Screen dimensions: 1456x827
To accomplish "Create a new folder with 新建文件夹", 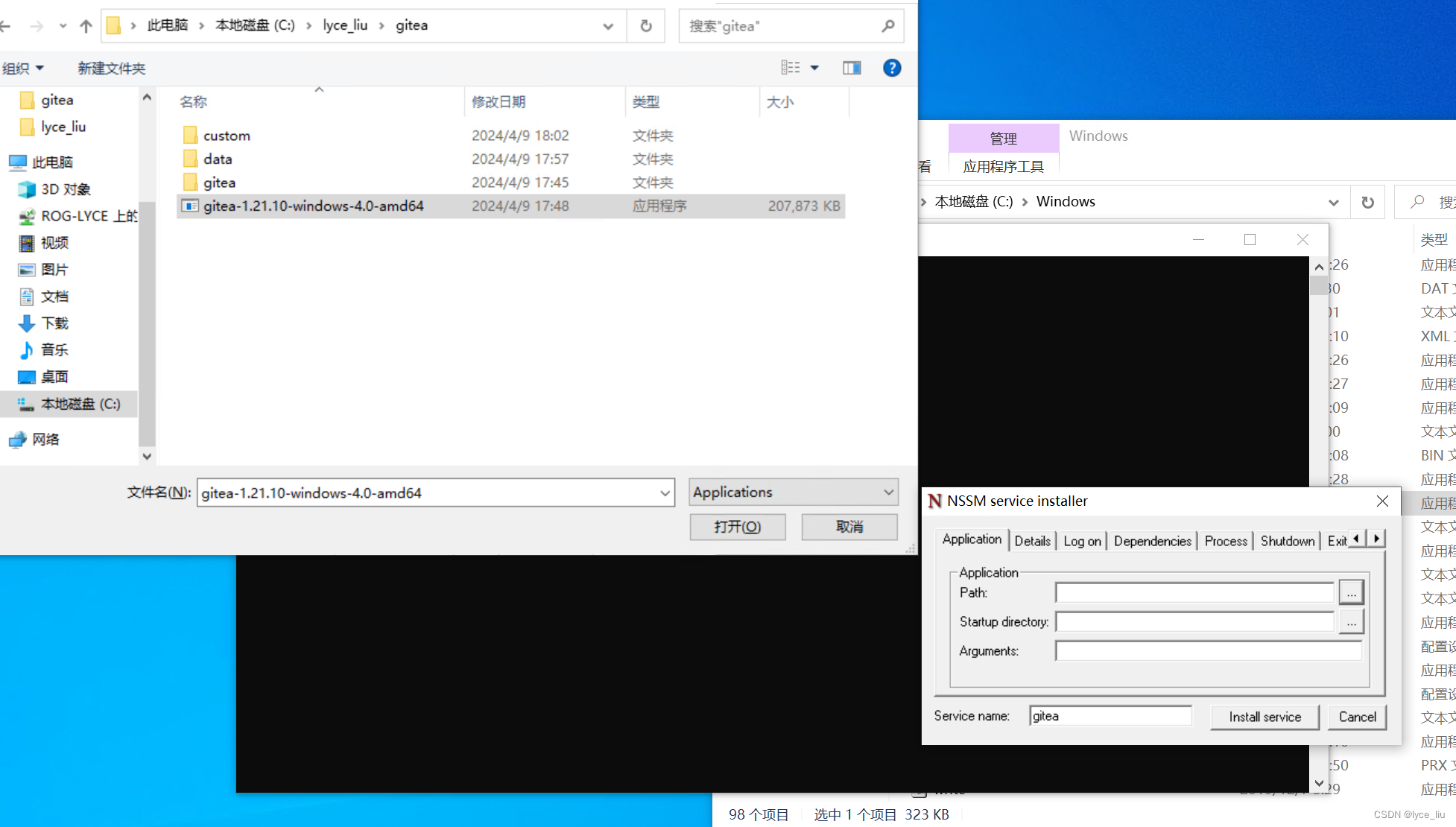I will coord(112,69).
